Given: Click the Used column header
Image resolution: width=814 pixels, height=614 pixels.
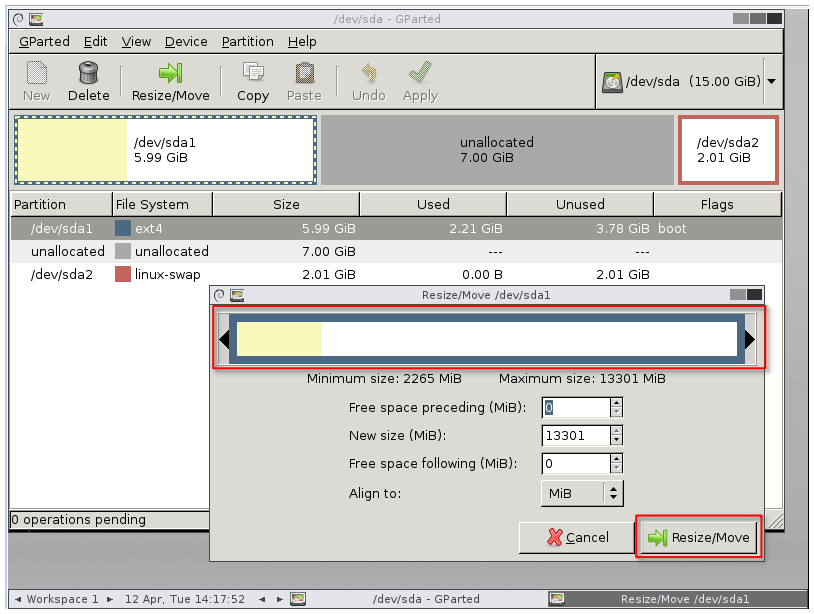Looking at the screenshot, I should tap(433, 204).
